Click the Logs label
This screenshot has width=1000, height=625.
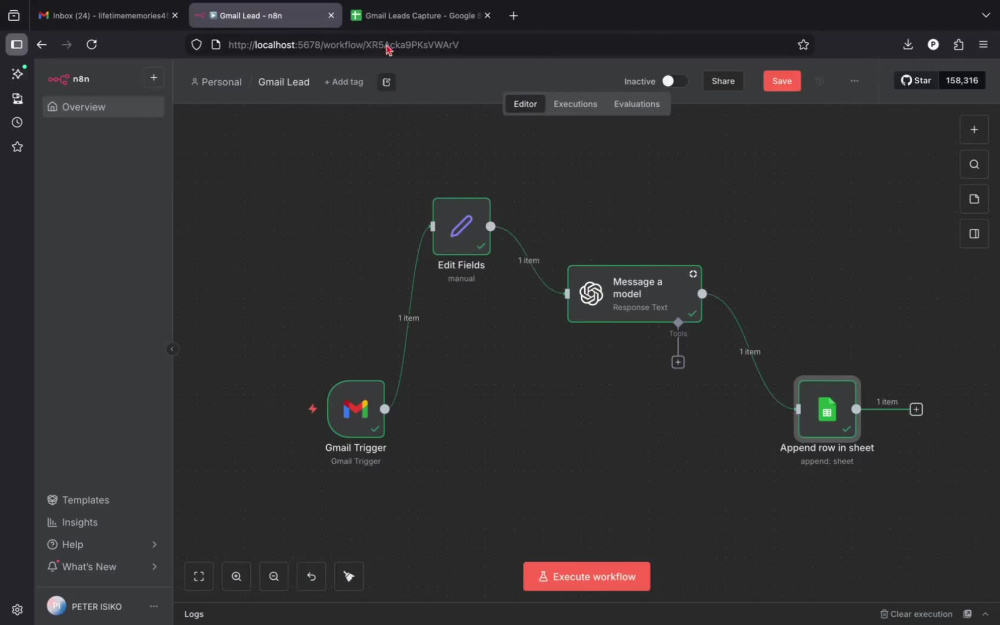point(194,614)
